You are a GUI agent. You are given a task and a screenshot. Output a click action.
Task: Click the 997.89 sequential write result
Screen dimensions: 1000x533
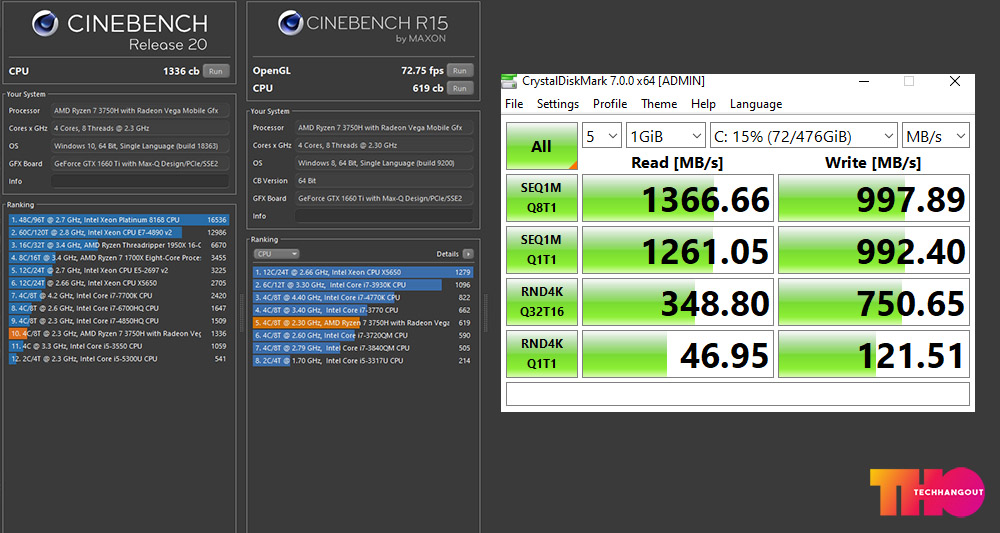tap(874, 198)
